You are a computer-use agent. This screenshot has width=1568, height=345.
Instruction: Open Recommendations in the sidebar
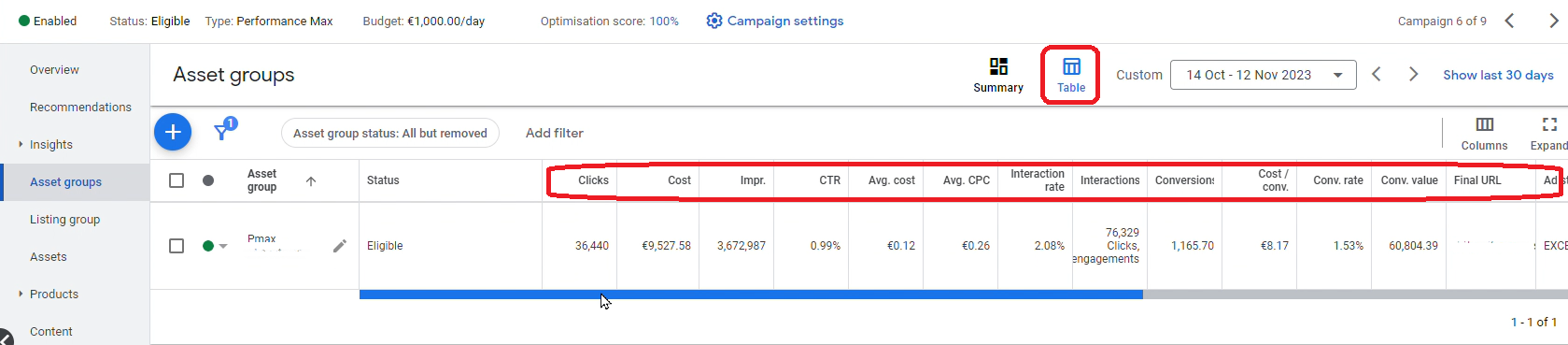coord(80,107)
